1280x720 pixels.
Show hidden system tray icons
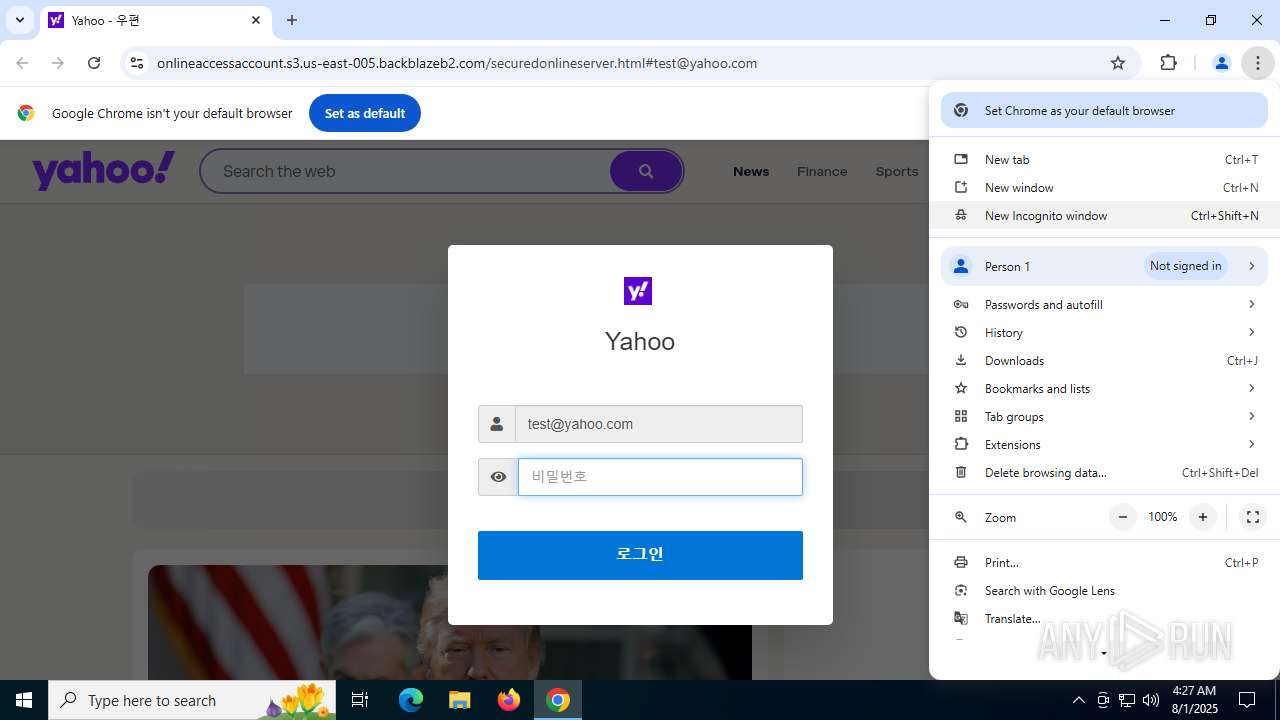point(1078,700)
